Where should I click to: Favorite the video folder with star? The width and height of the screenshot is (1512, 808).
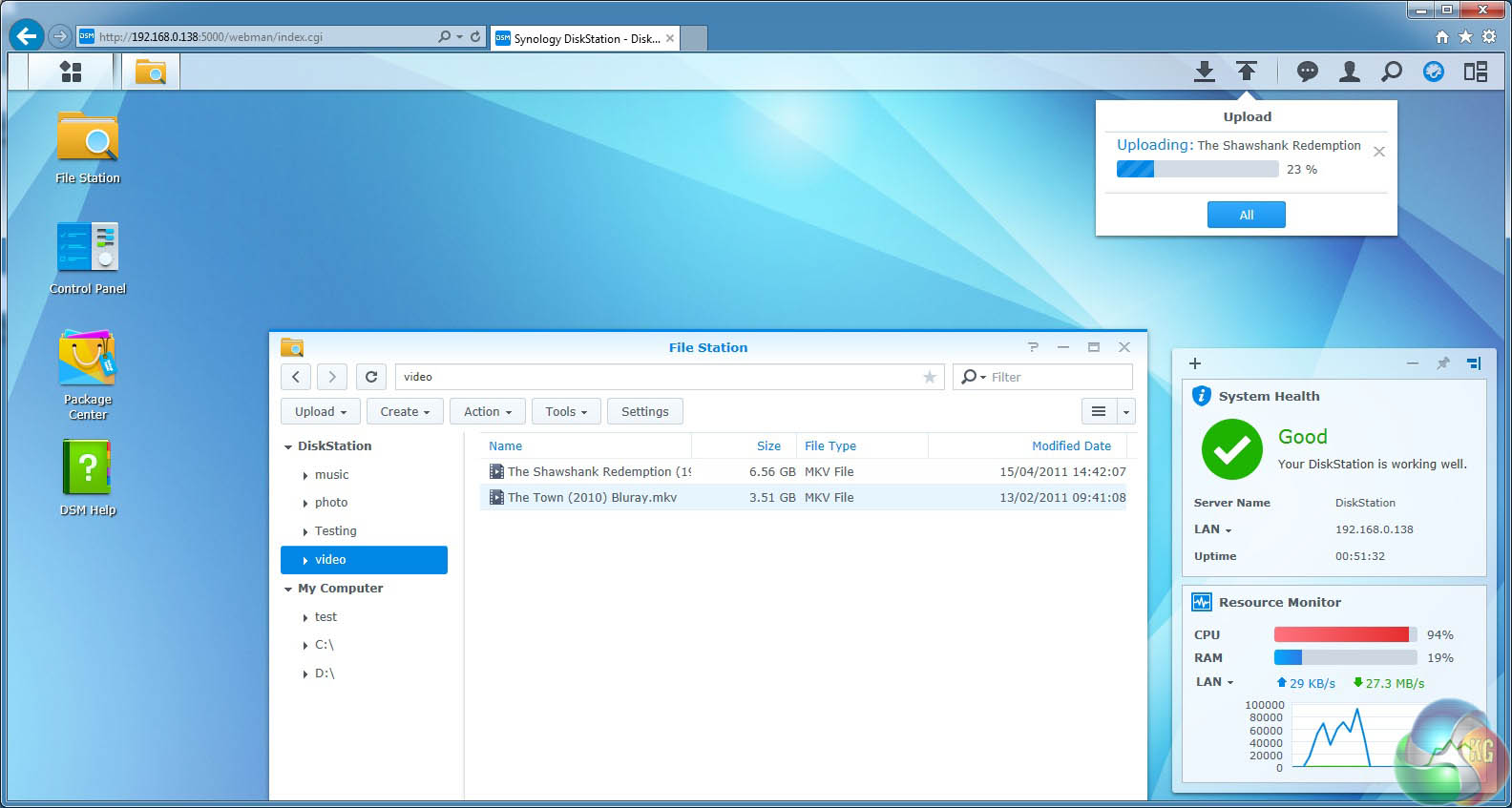[x=929, y=378]
